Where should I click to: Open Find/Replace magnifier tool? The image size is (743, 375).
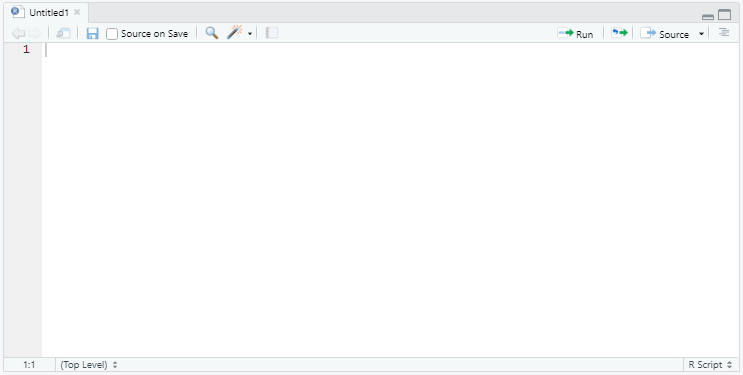(x=212, y=33)
